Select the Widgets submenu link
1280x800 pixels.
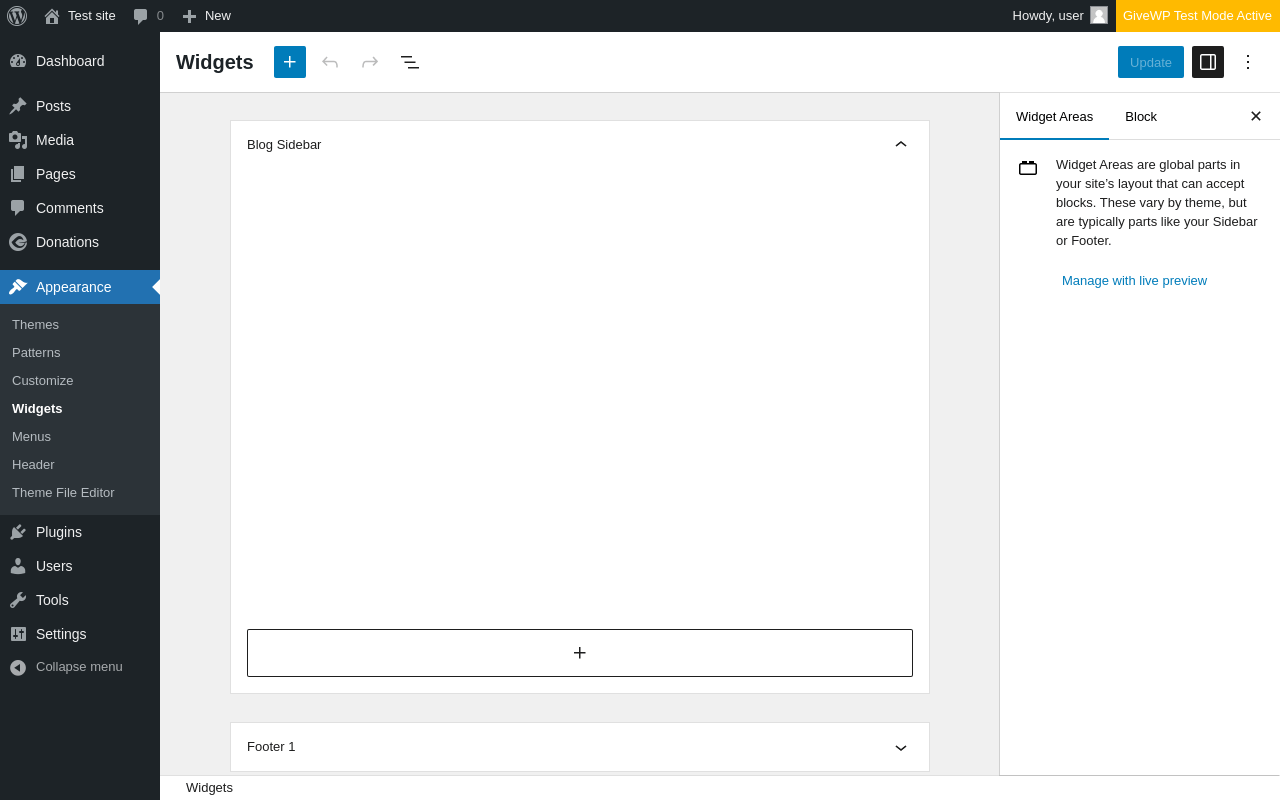[37, 408]
